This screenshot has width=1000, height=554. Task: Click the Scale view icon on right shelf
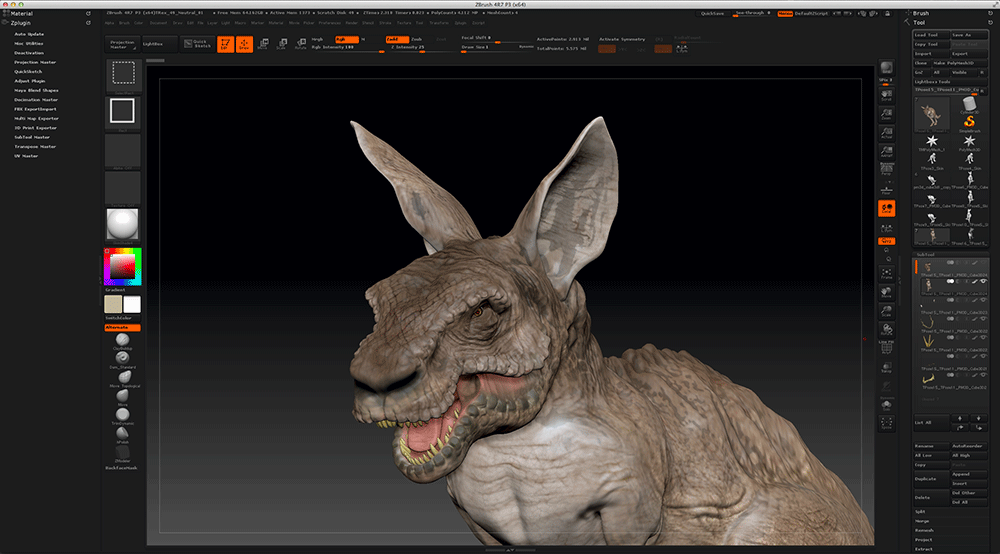tap(886, 311)
